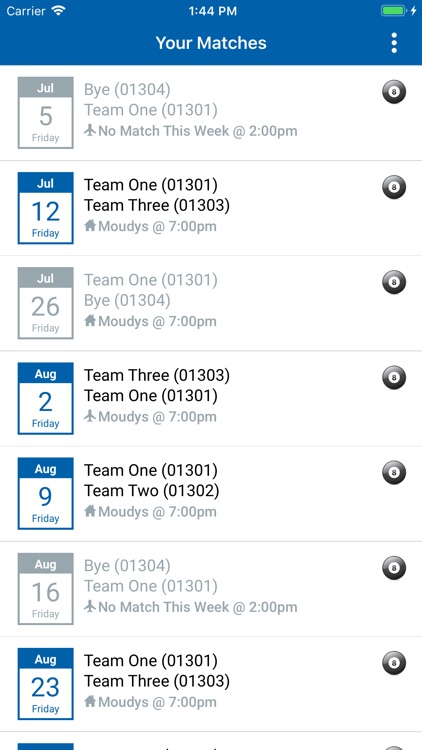Select the Aug 16 grayed calendar tile
Screen dimensions: 422x750
[x=45, y=589]
